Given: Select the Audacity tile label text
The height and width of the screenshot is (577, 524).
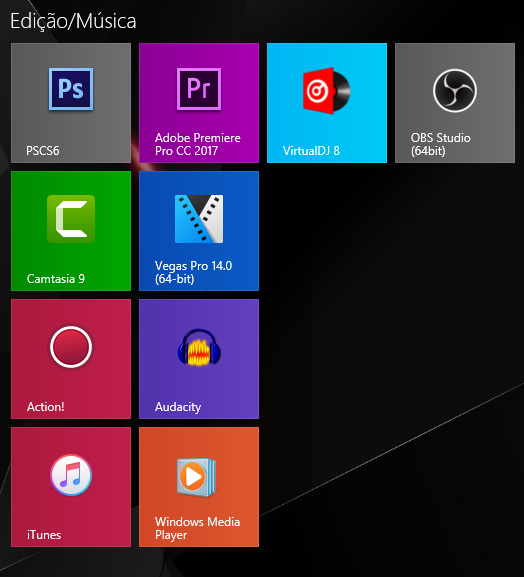Looking at the screenshot, I should [x=178, y=407].
